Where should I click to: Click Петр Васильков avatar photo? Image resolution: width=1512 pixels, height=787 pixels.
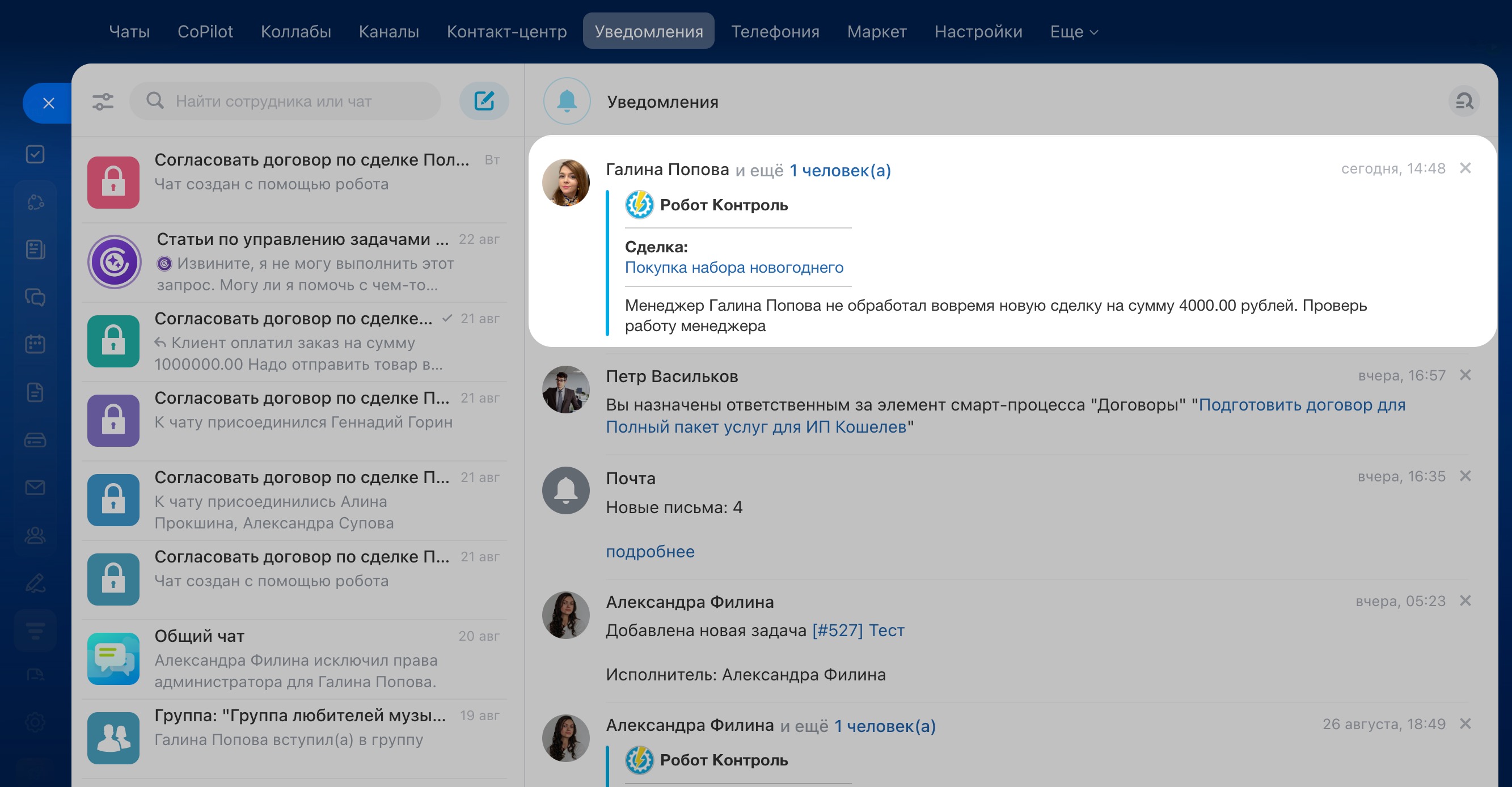(x=566, y=390)
